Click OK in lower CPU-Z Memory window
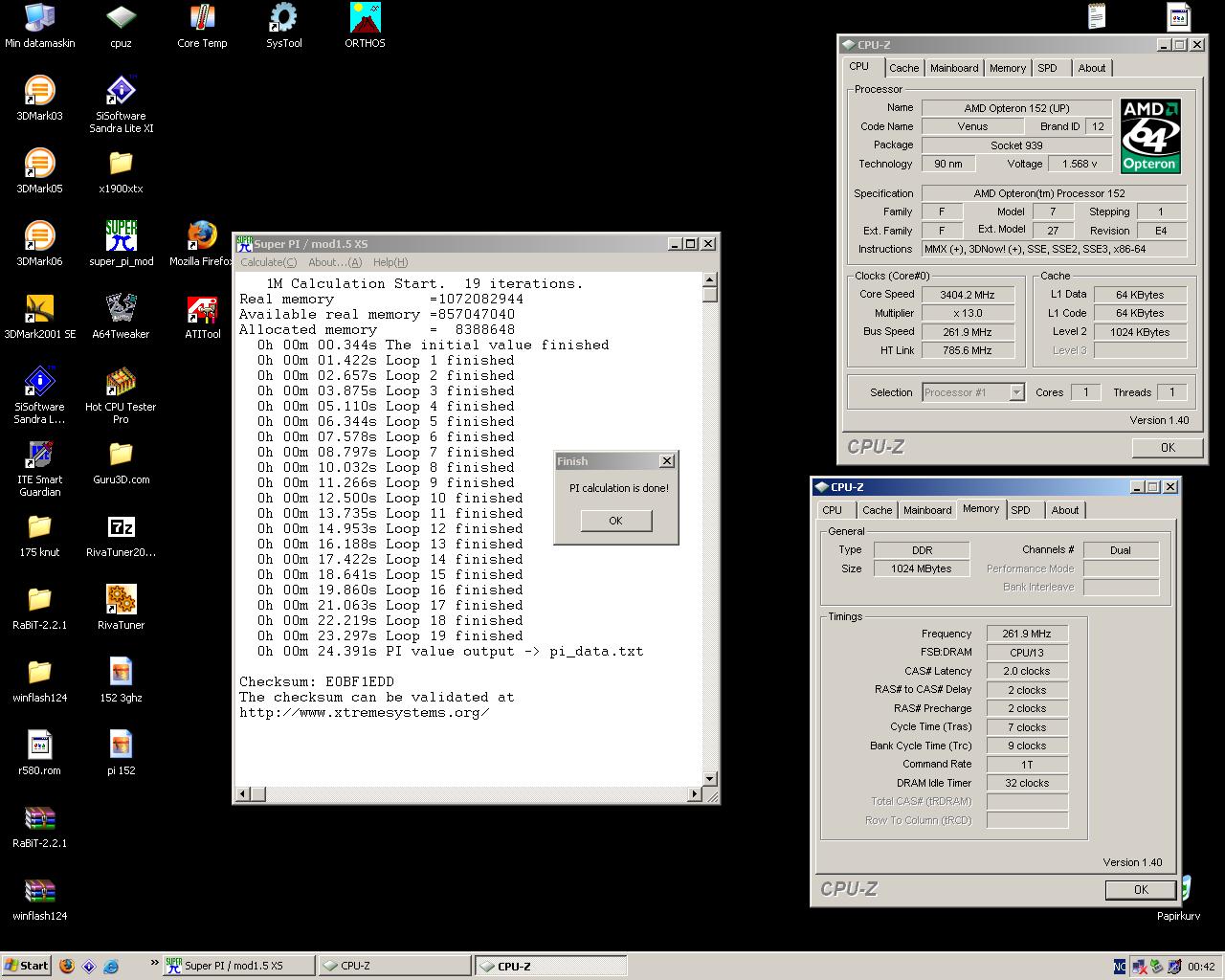The width and height of the screenshot is (1225, 980). point(1141,889)
